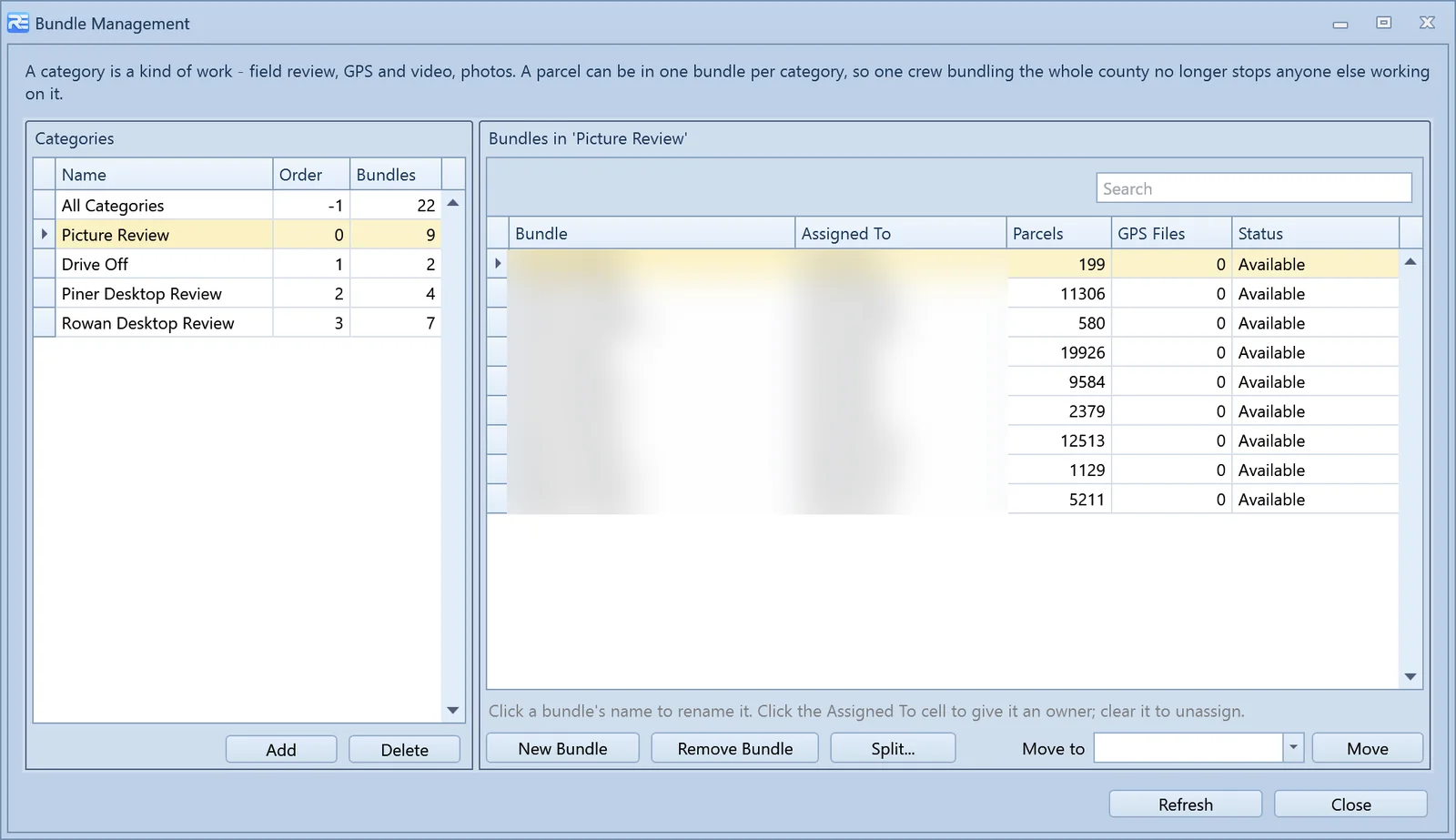Maximize the Bundle Management window
Screen dimensions: 1456x840
(x=1383, y=23)
